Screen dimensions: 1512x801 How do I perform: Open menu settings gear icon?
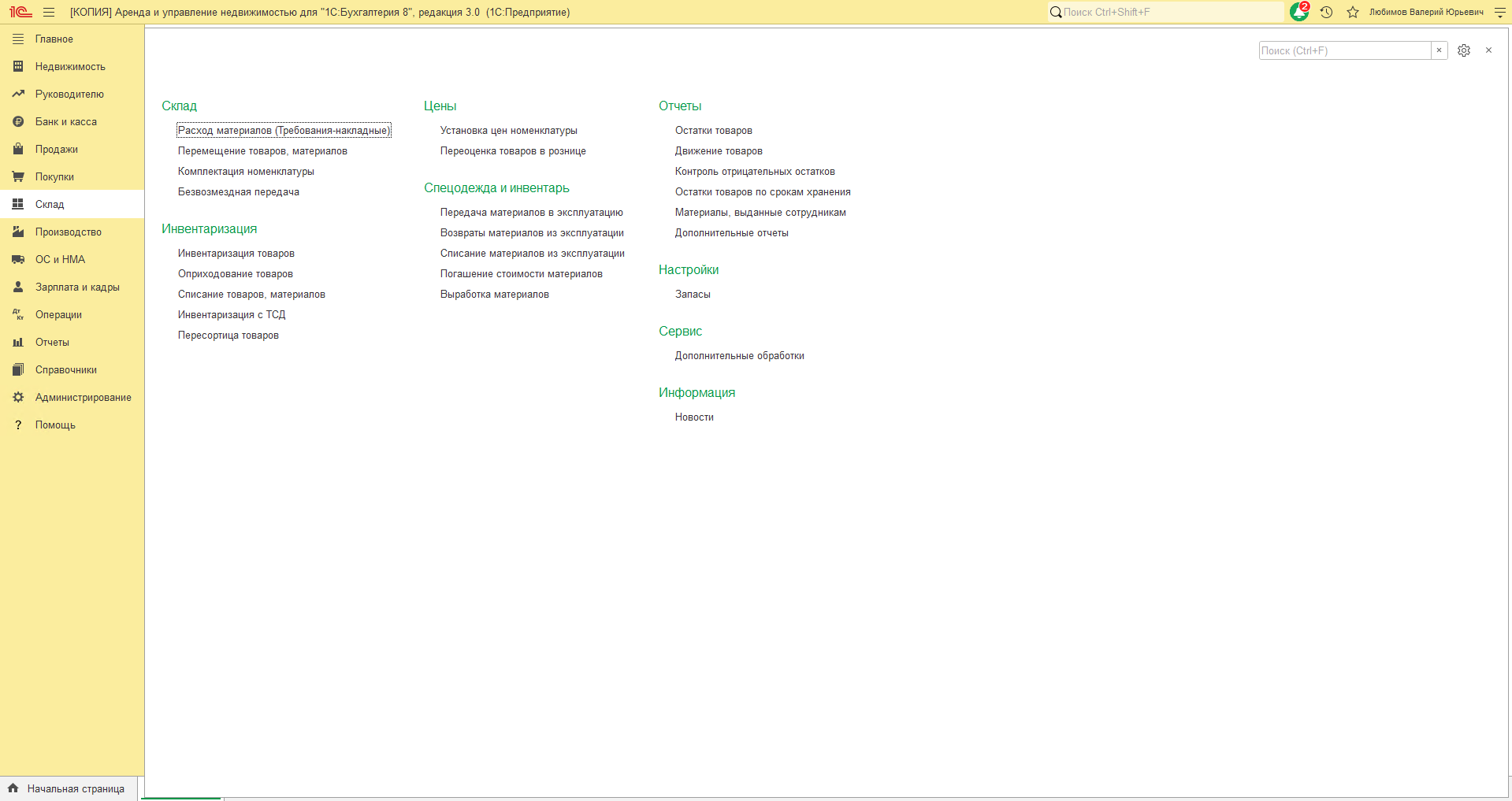1464,50
